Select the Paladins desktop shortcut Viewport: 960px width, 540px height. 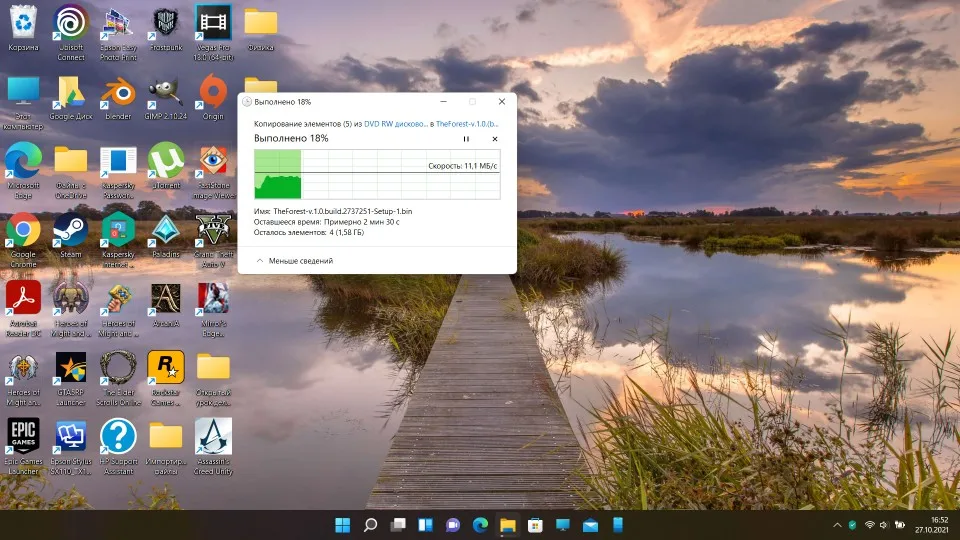coord(166,235)
